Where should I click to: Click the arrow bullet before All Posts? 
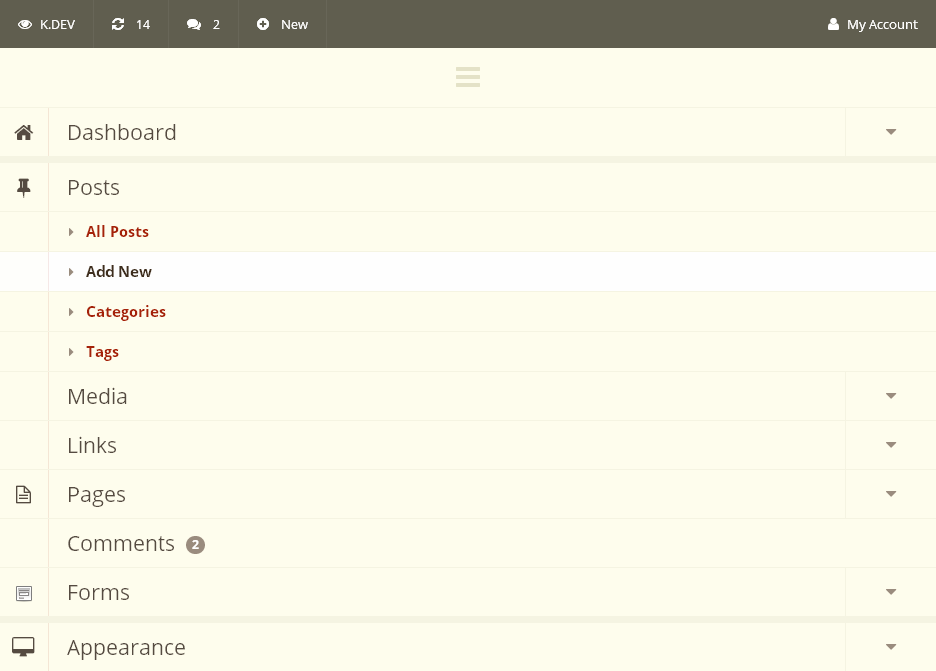click(71, 232)
